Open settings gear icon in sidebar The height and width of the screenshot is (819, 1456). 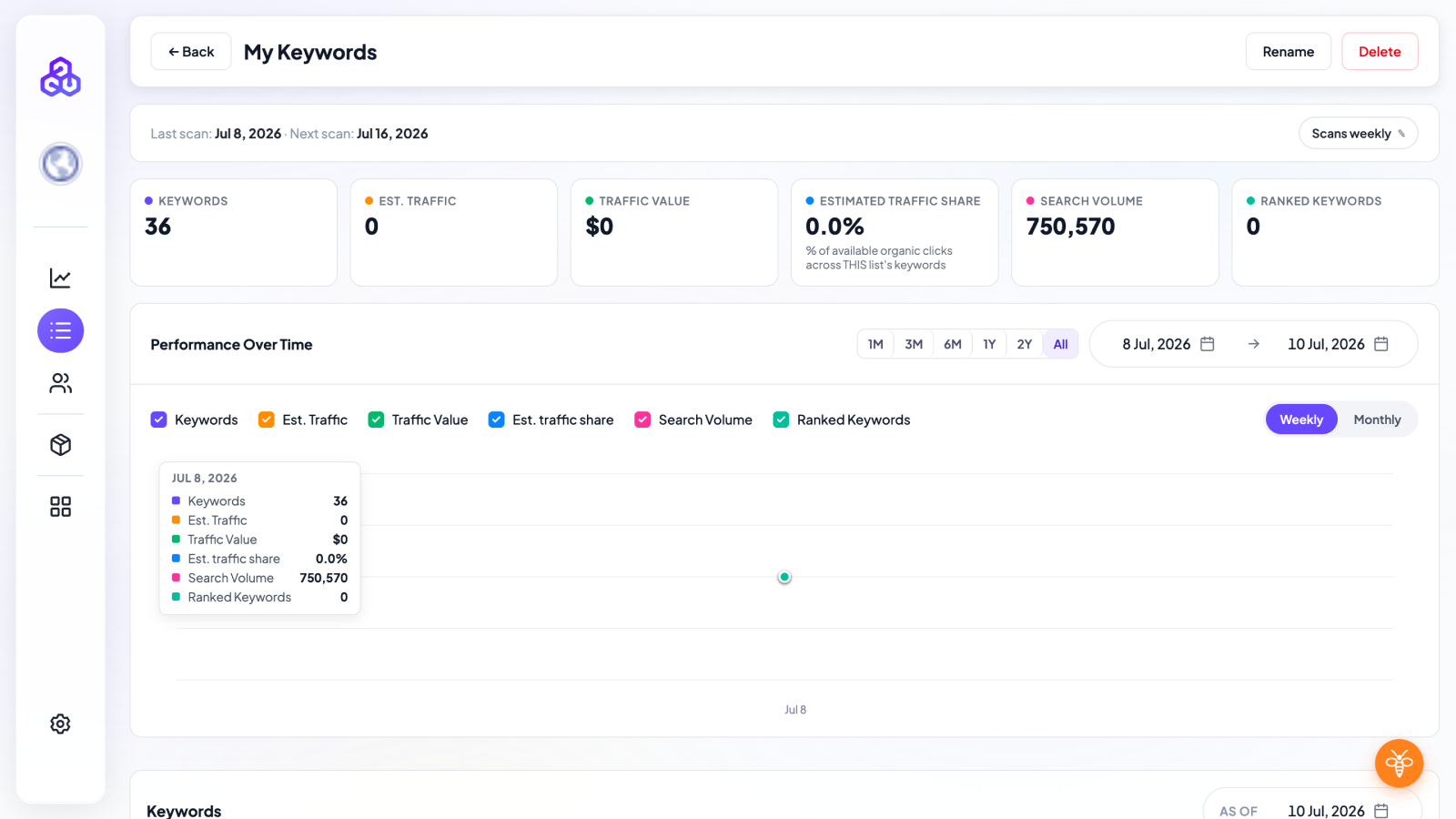coord(60,723)
